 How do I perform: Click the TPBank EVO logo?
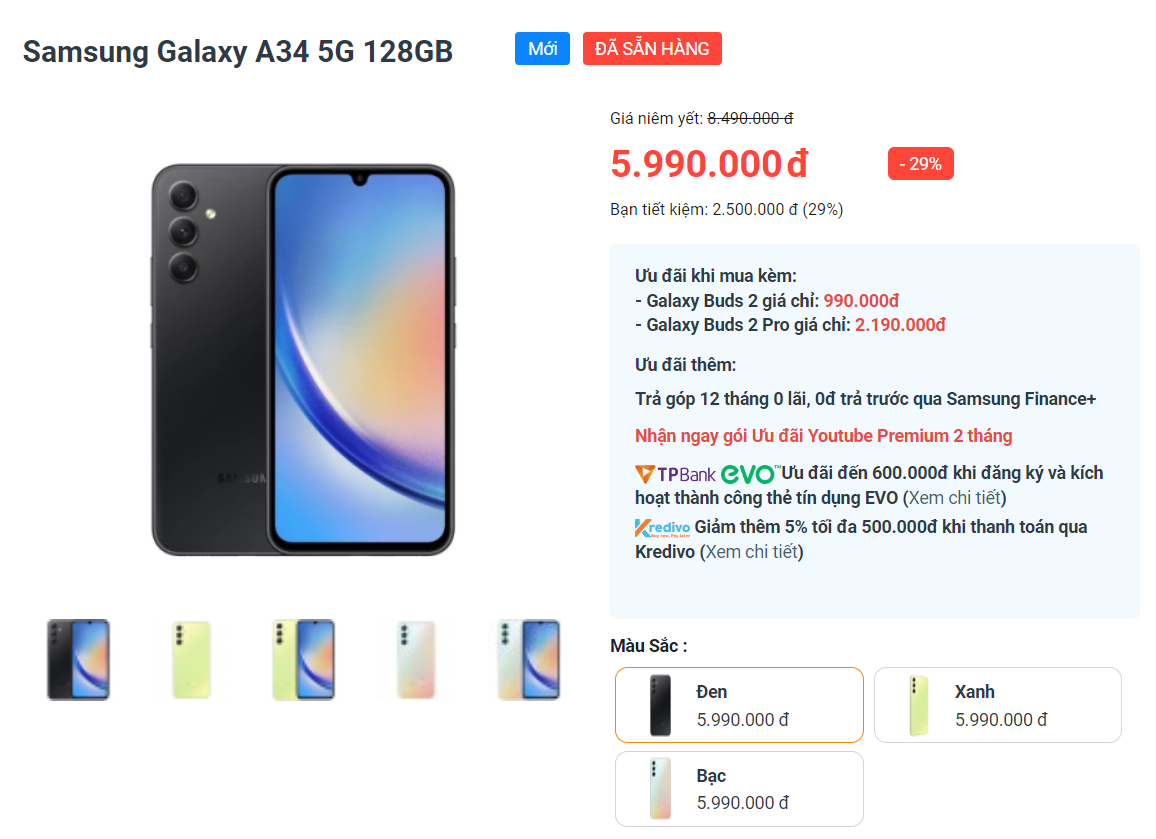click(x=706, y=474)
